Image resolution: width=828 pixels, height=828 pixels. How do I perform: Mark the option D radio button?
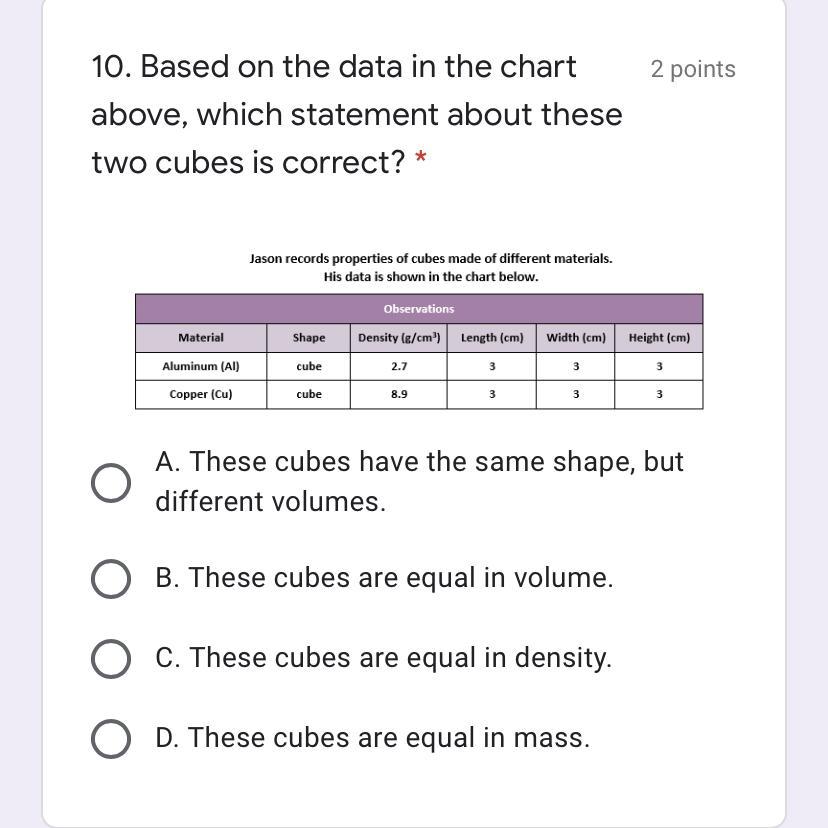pos(111,738)
